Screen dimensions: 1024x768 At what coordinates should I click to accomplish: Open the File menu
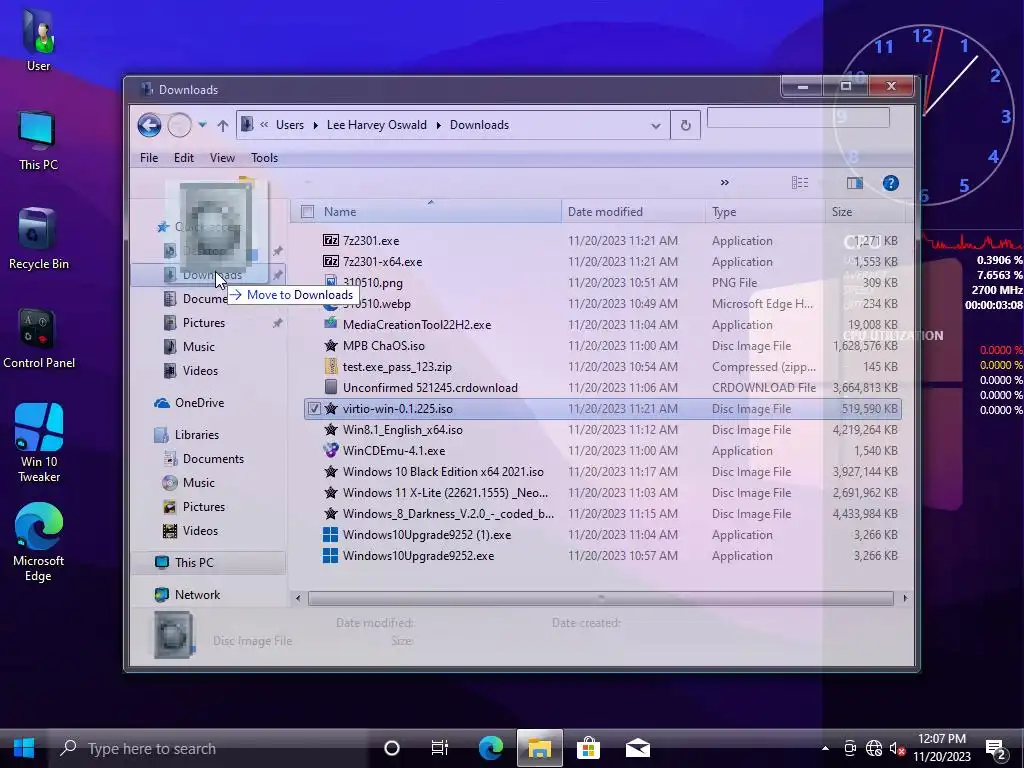(x=149, y=158)
